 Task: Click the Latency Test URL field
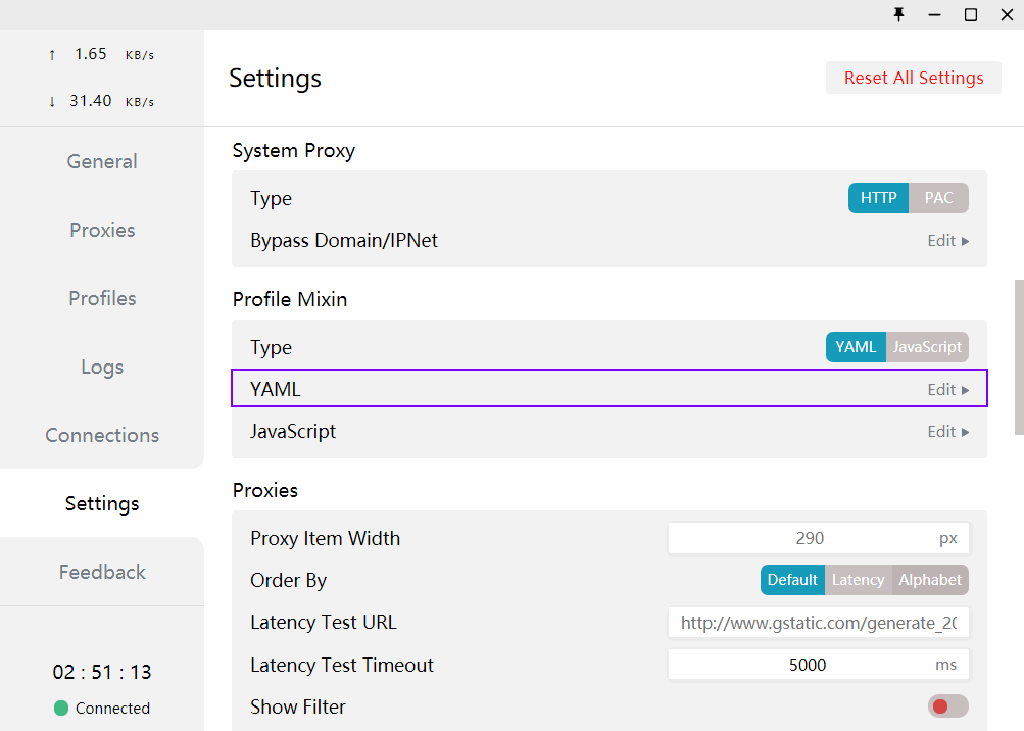818,623
